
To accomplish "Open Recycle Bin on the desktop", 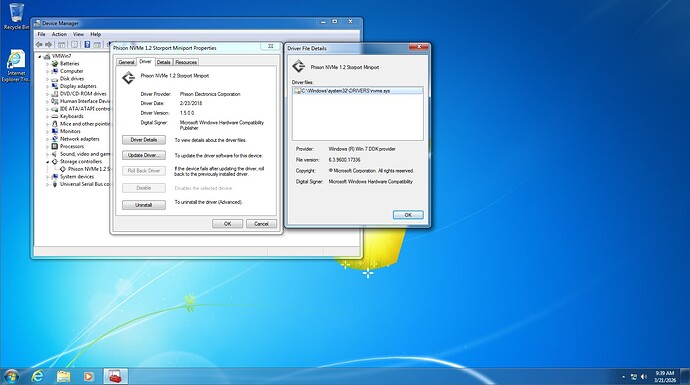I will (16, 16).
